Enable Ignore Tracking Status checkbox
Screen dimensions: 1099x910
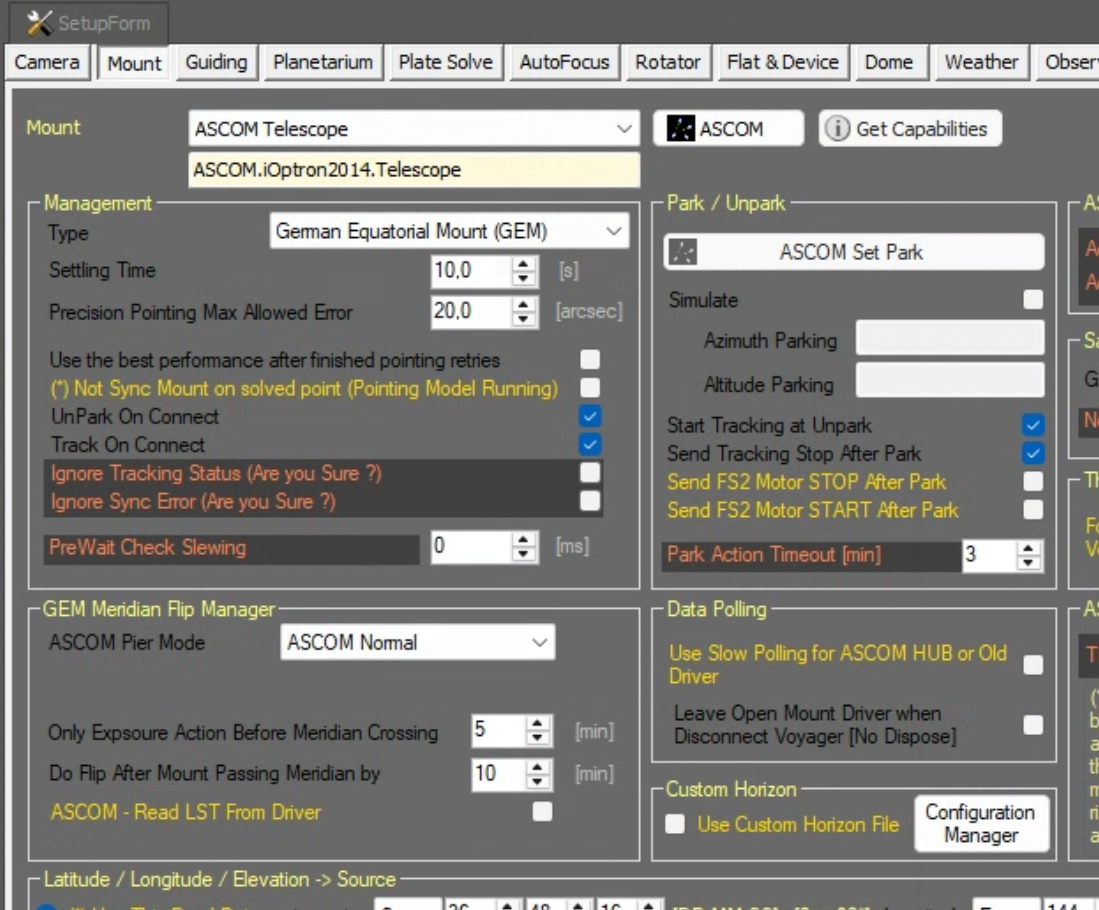pyautogui.click(x=590, y=472)
